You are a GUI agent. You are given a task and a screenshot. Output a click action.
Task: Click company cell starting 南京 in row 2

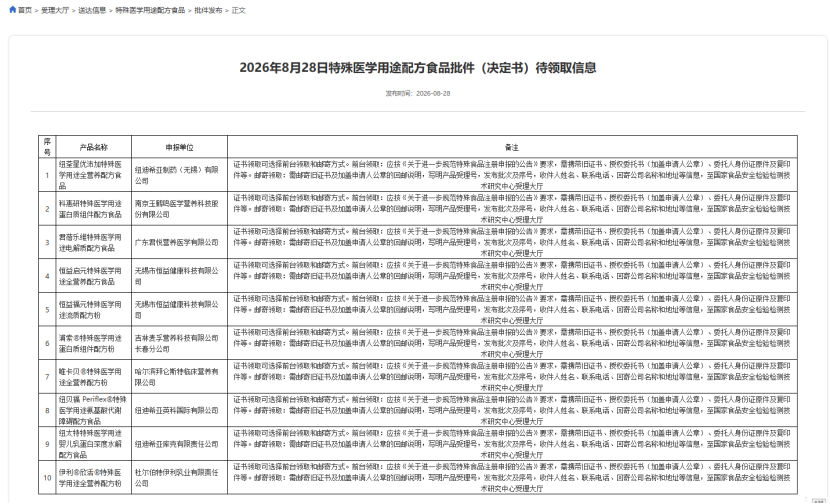click(179, 209)
